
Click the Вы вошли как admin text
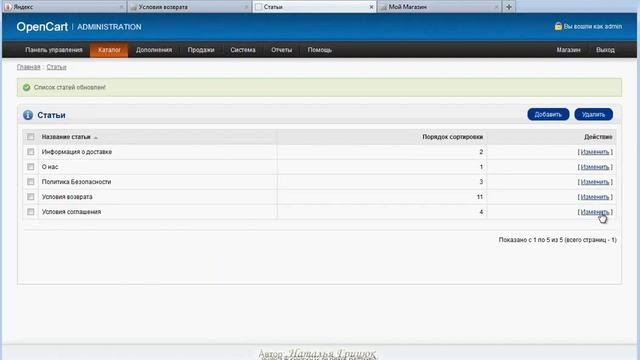pyautogui.click(x=593, y=27)
